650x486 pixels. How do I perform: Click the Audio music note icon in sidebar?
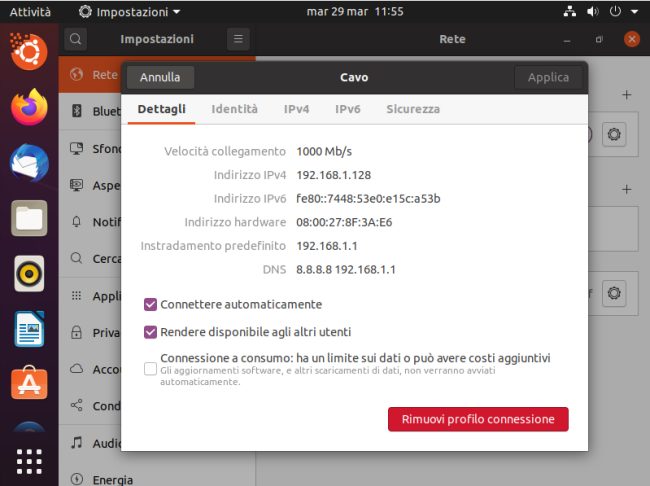tap(77, 442)
